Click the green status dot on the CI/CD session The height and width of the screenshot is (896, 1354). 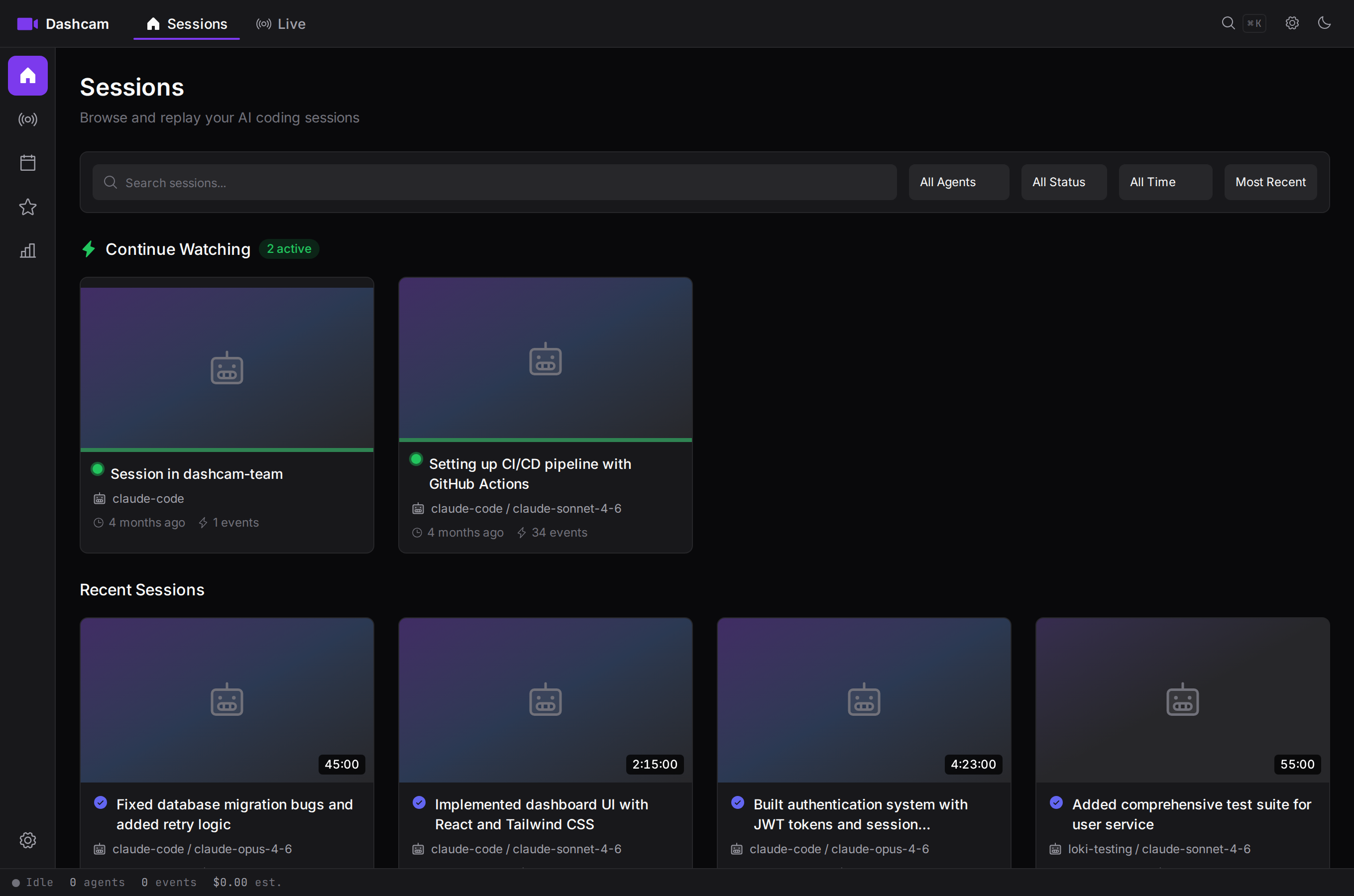click(x=416, y=459)
